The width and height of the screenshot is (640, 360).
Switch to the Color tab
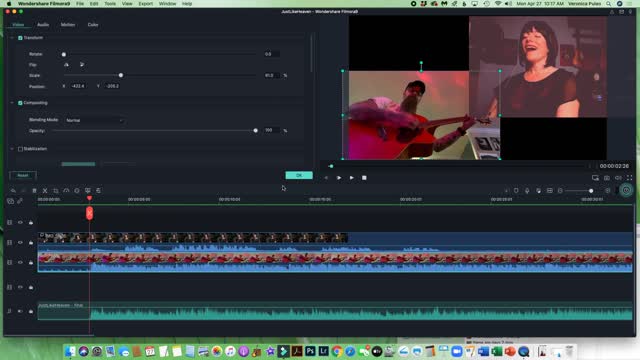pos(93,25)
